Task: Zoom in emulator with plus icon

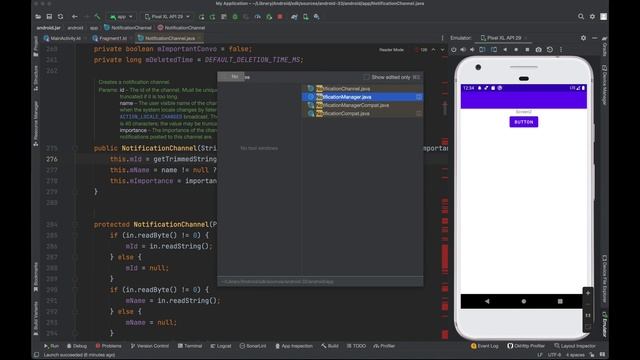Action: 588,293
